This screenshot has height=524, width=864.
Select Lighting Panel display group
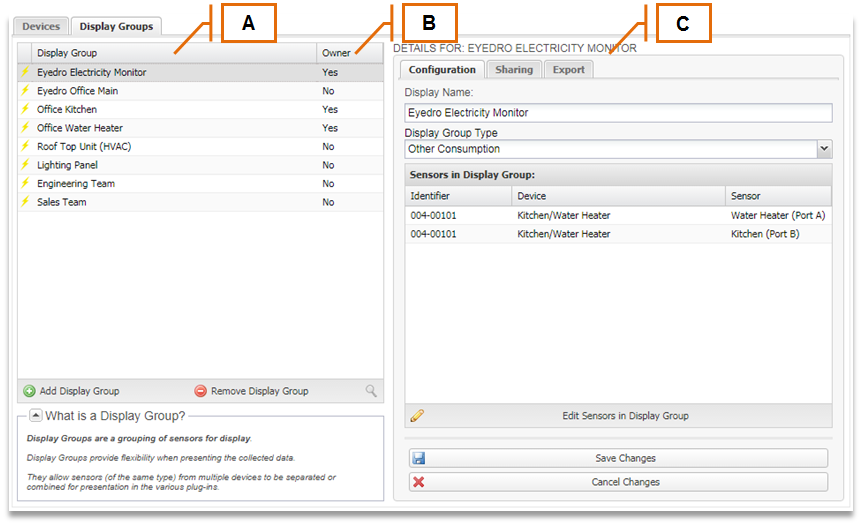[201, 165]
